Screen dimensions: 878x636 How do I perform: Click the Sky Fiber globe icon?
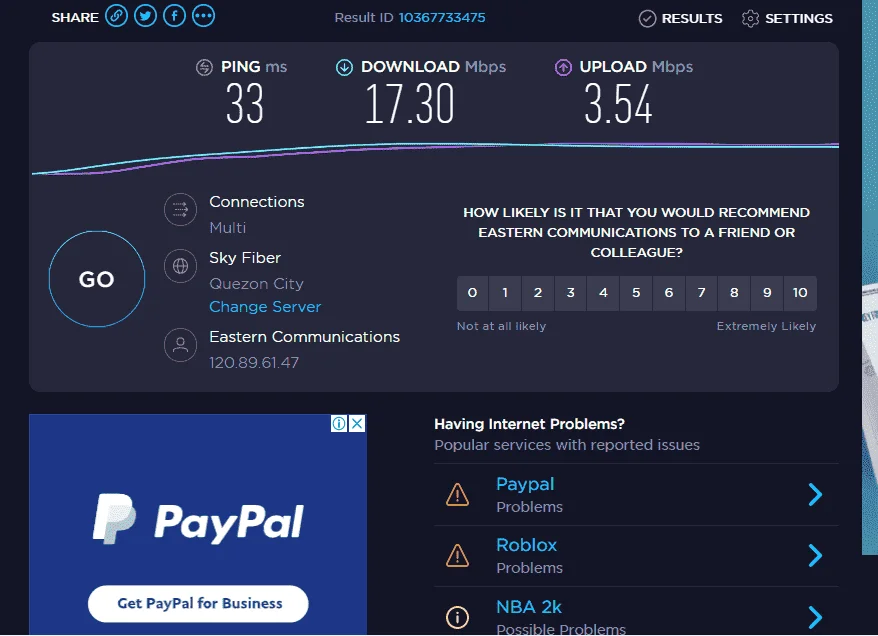tap(180, 266)
